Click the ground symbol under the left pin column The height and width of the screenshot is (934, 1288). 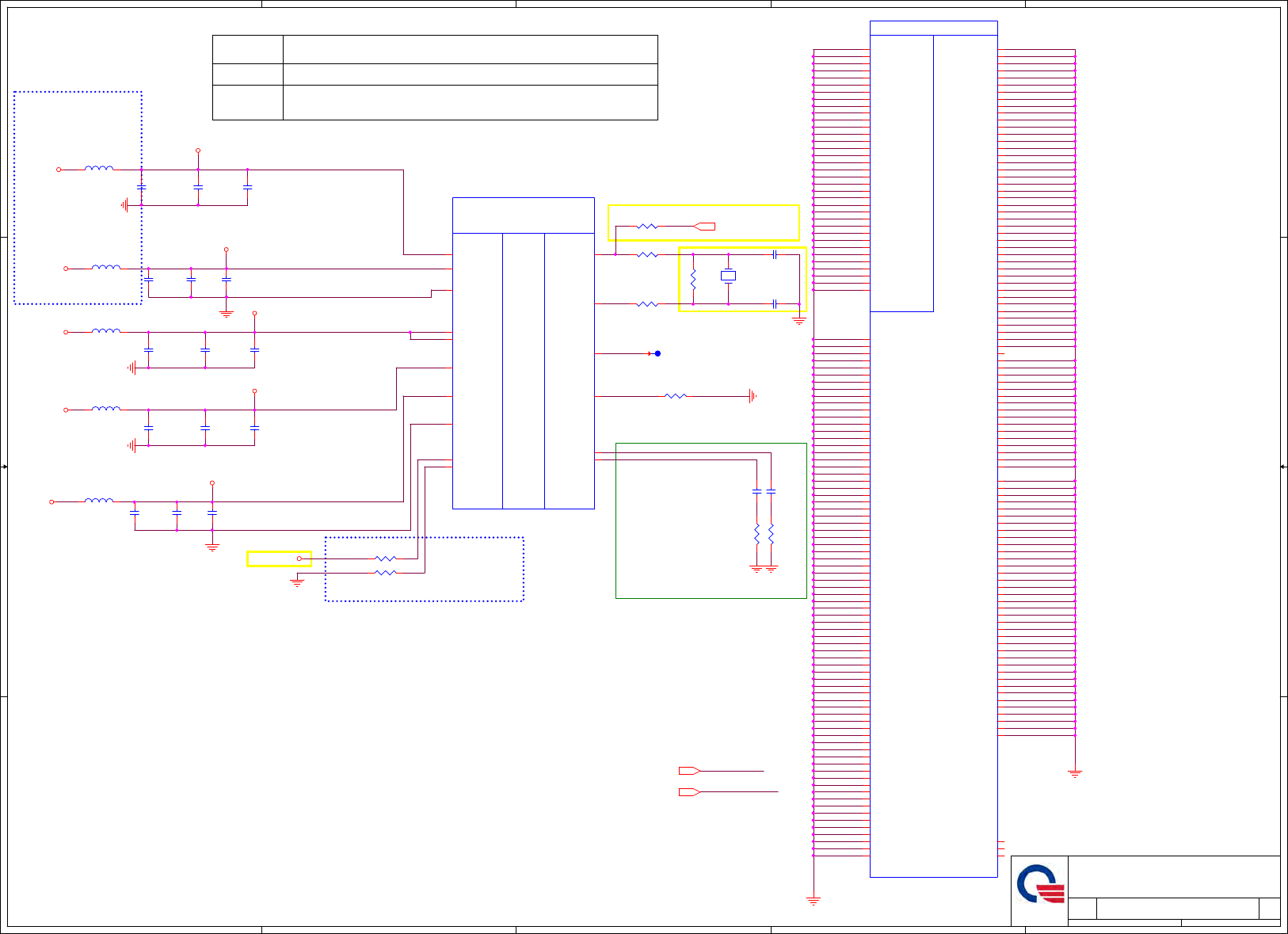pyautogui.click(x=814, y=901)
